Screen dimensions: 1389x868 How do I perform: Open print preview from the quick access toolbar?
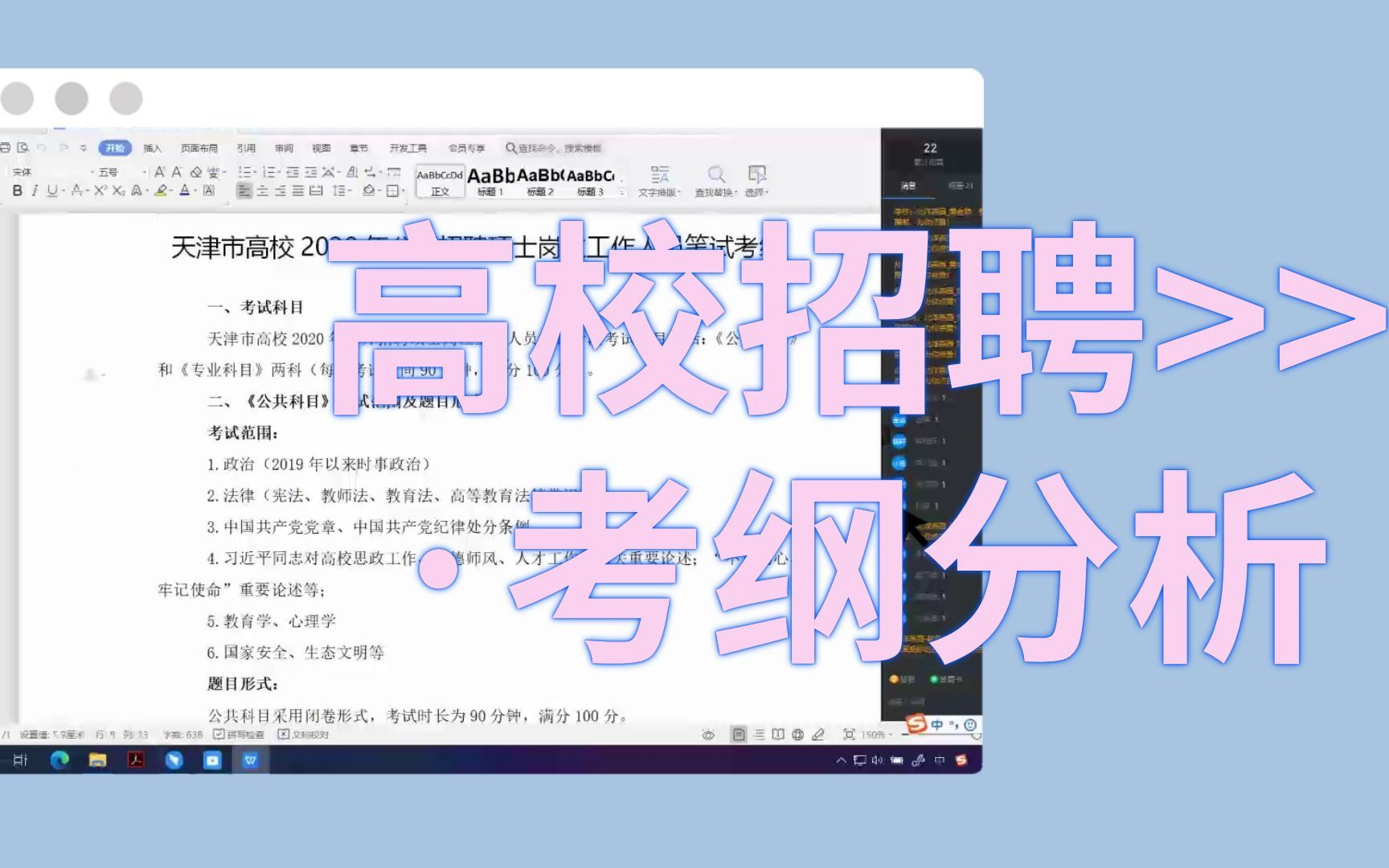click(x=23, y=148)
